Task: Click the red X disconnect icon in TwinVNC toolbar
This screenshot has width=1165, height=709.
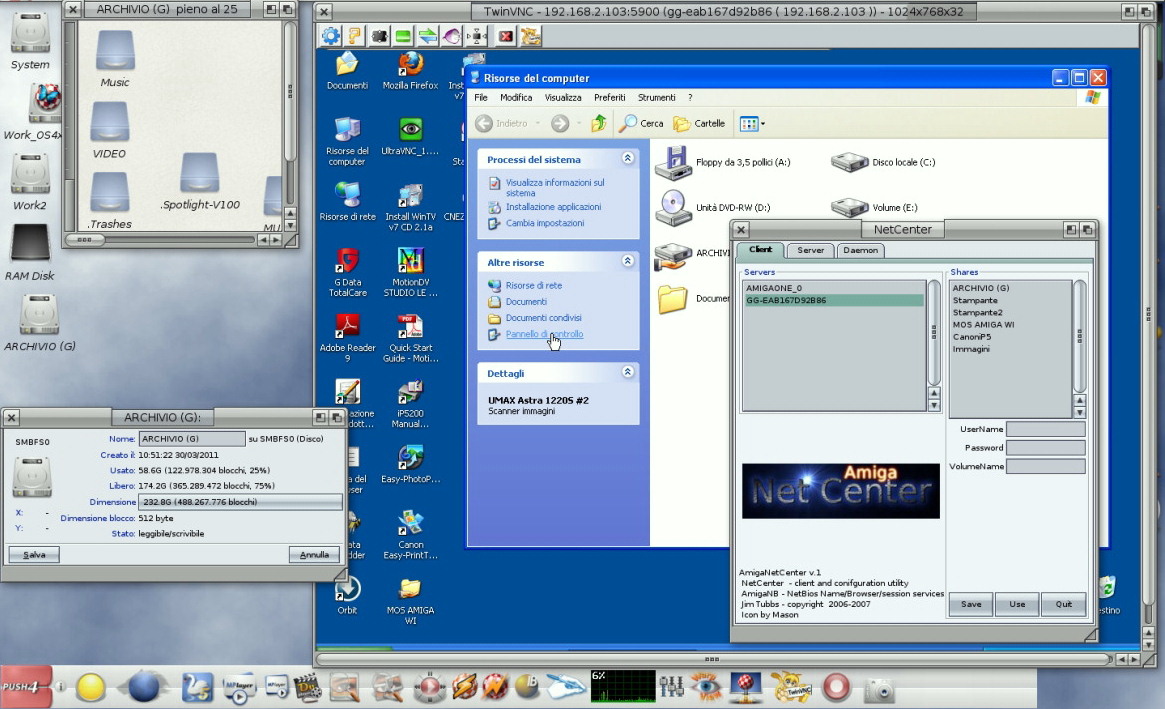Action: (506, 36)
